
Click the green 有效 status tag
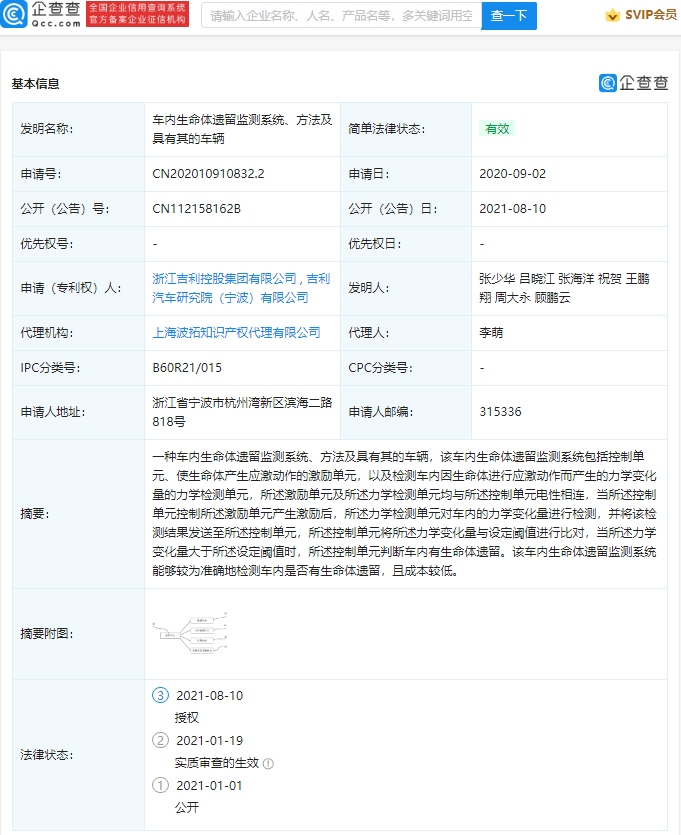coord(497,129)
